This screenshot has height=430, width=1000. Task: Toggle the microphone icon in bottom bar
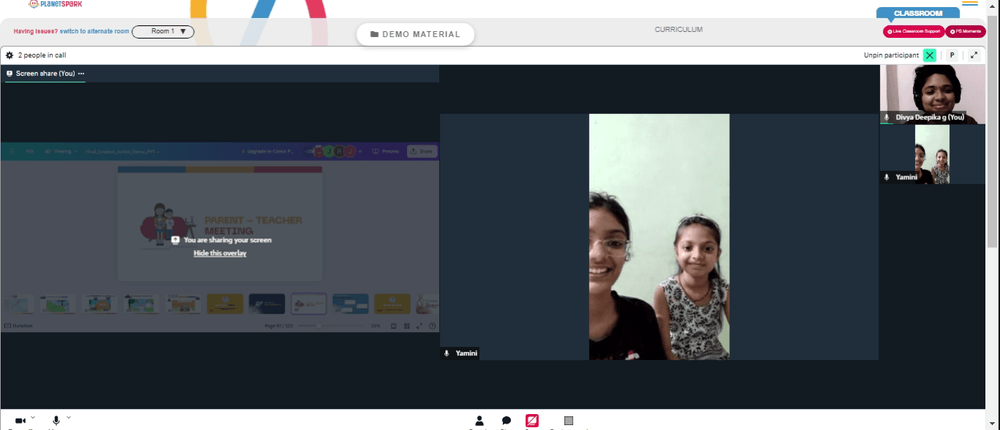click(56, 421)
